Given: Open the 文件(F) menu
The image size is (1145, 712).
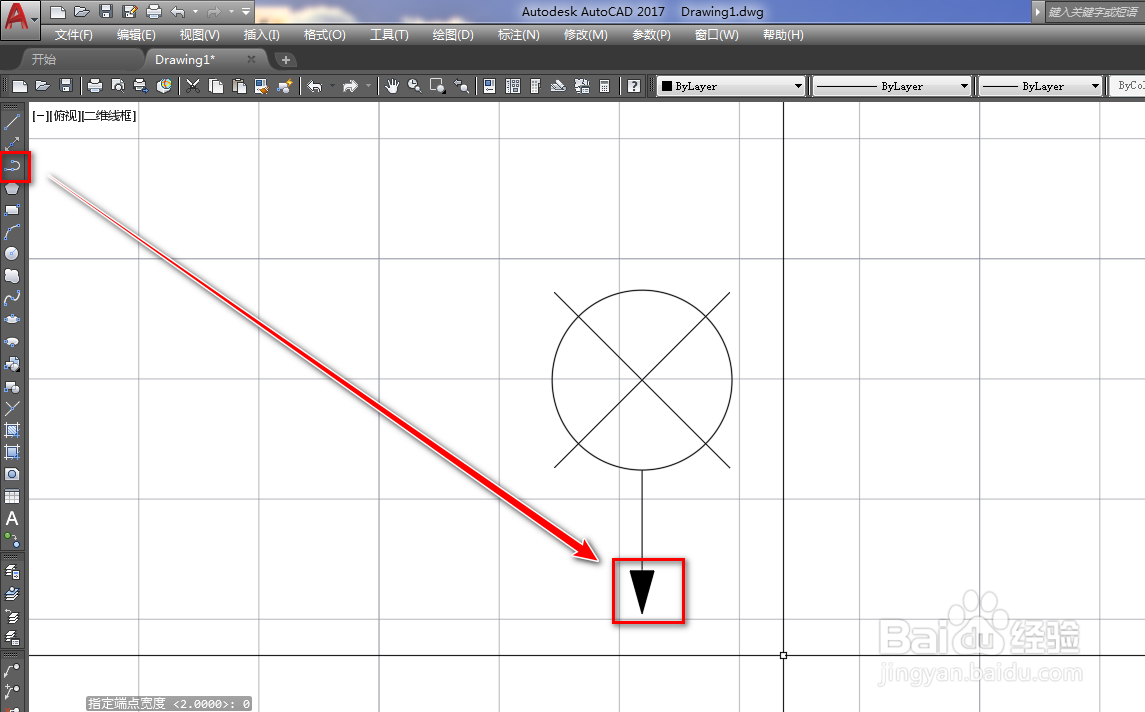Looking at the screenshot, I should 74,34.
